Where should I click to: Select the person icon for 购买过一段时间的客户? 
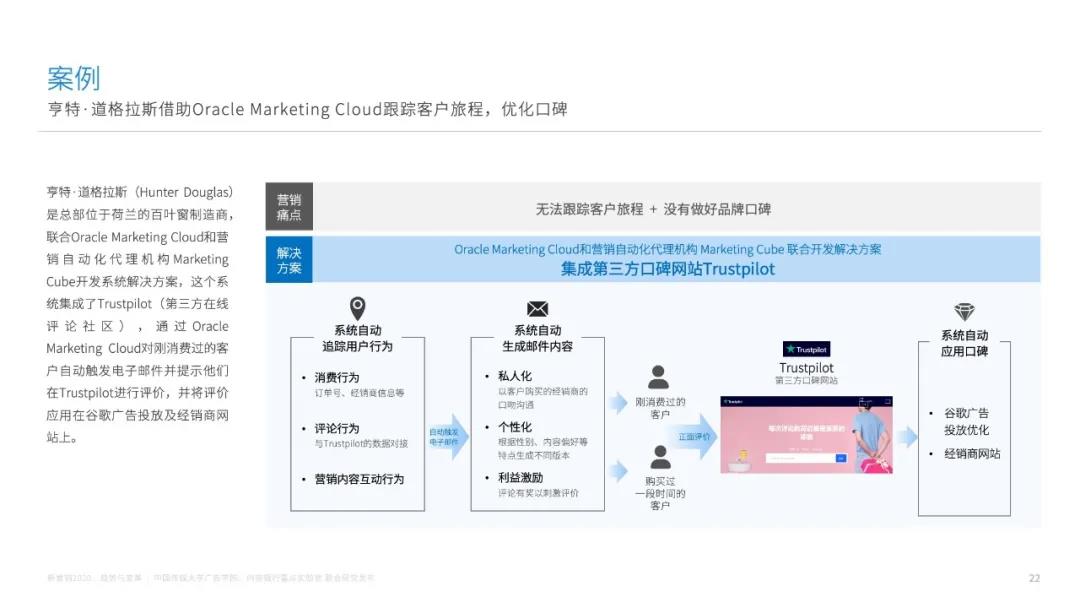tap(659, 457)
